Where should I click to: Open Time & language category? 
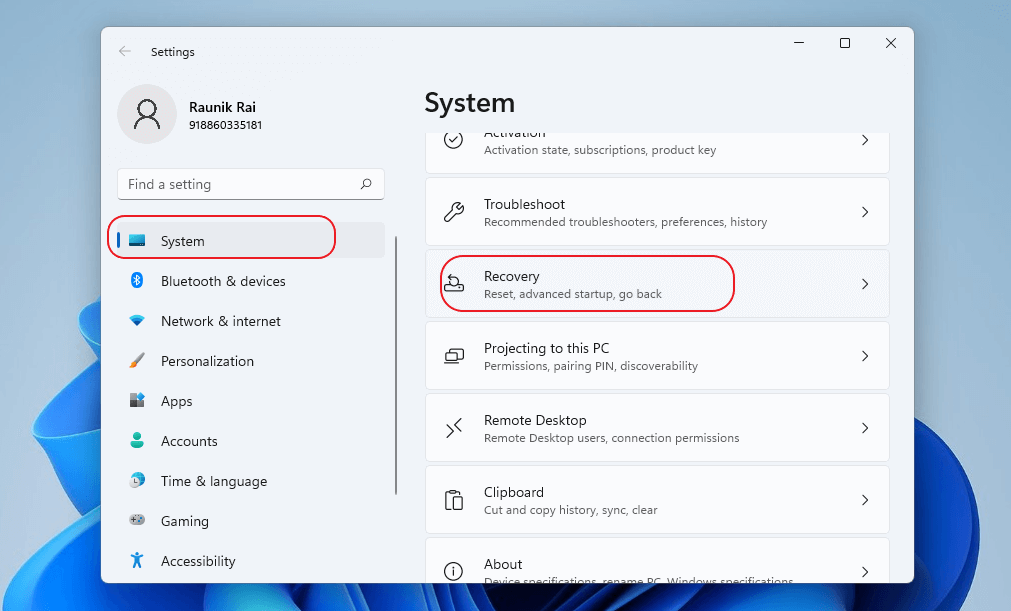[213, 481]
